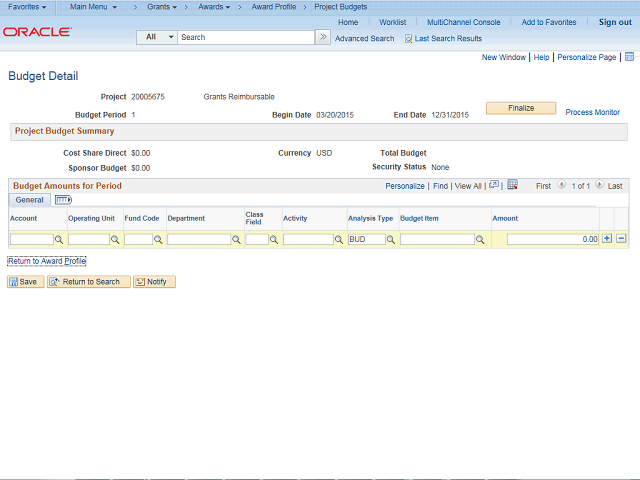The width and height of the screenshot is (640, 480).
Task: Click the Fund Code input field
Action: click(138, 239)
